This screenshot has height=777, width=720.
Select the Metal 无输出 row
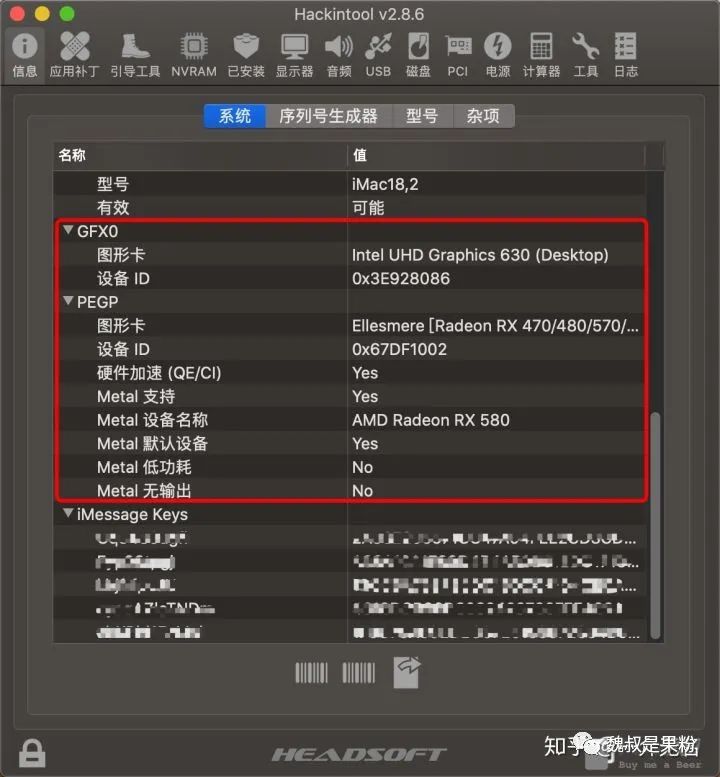click(350, 491)
